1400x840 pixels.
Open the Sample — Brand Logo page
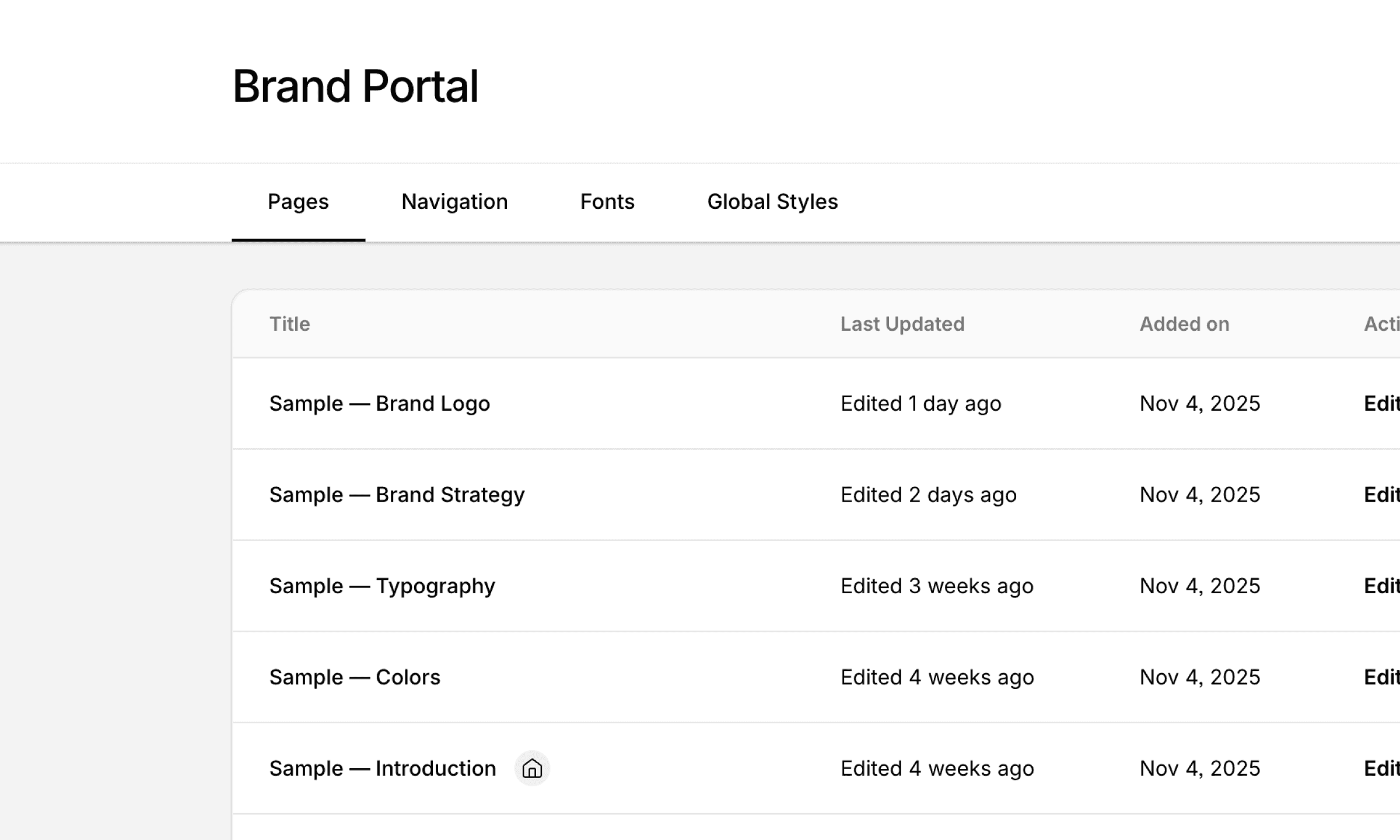(x=379, y=404)
